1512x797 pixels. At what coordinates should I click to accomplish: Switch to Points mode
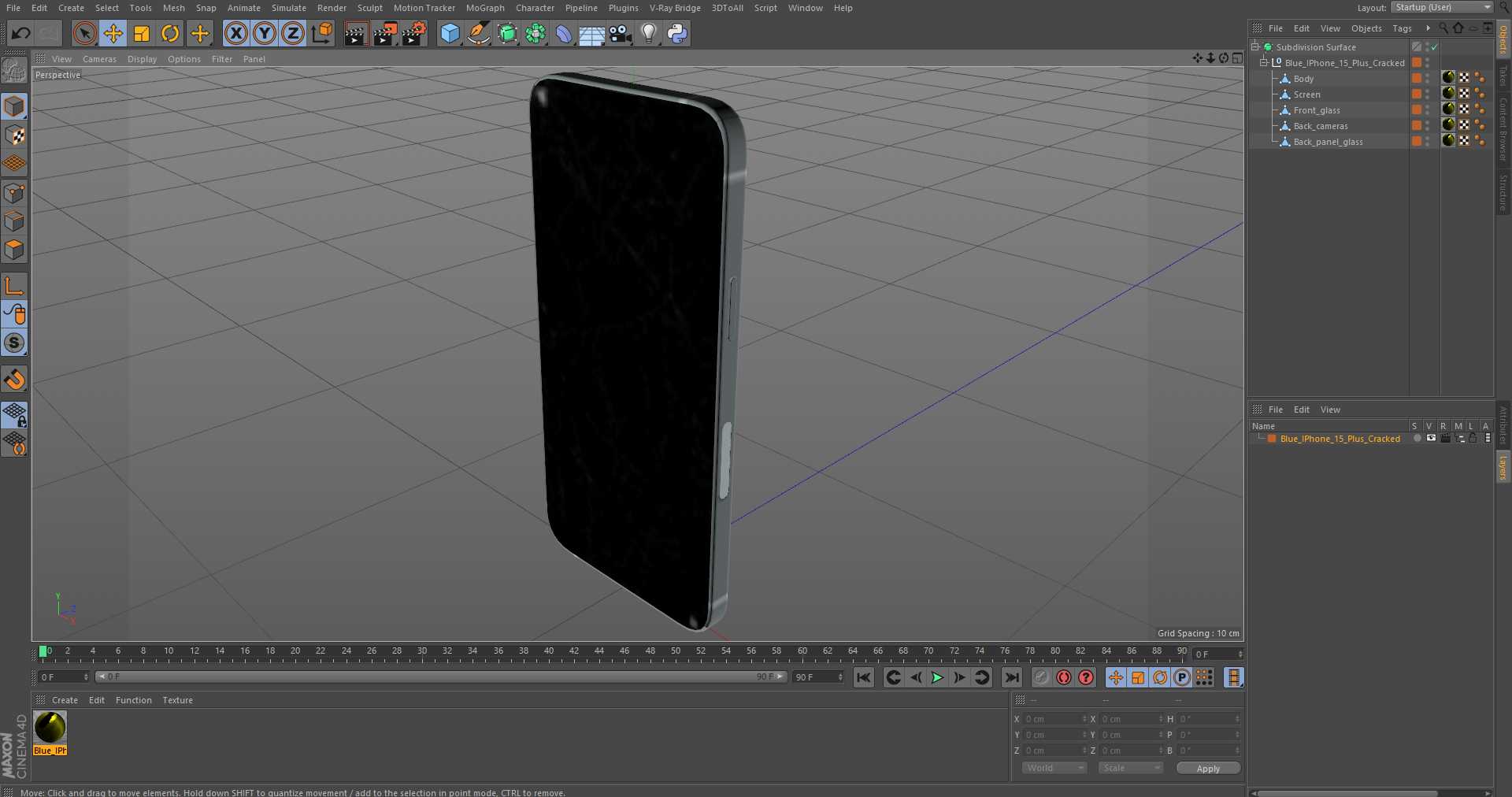click(x=14, y=193)
